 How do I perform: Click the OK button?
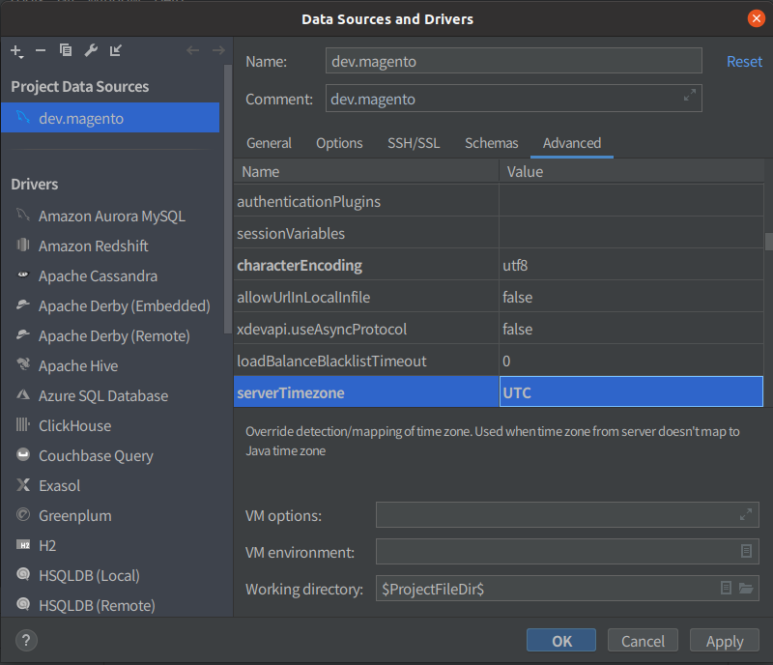[x=561, y=640]
